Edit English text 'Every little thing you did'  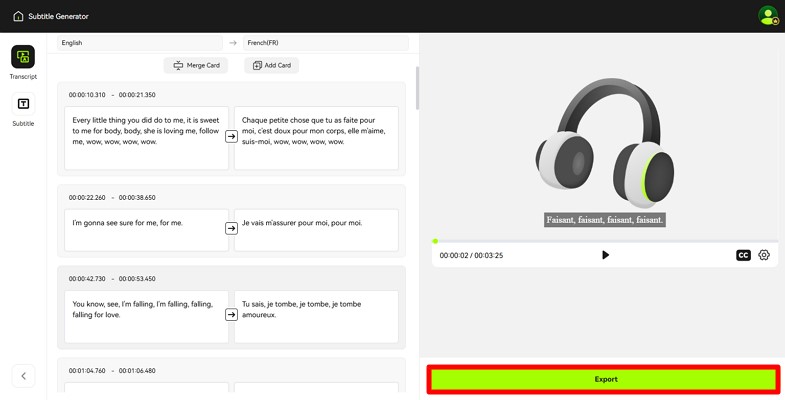click(x=146, y=138)
